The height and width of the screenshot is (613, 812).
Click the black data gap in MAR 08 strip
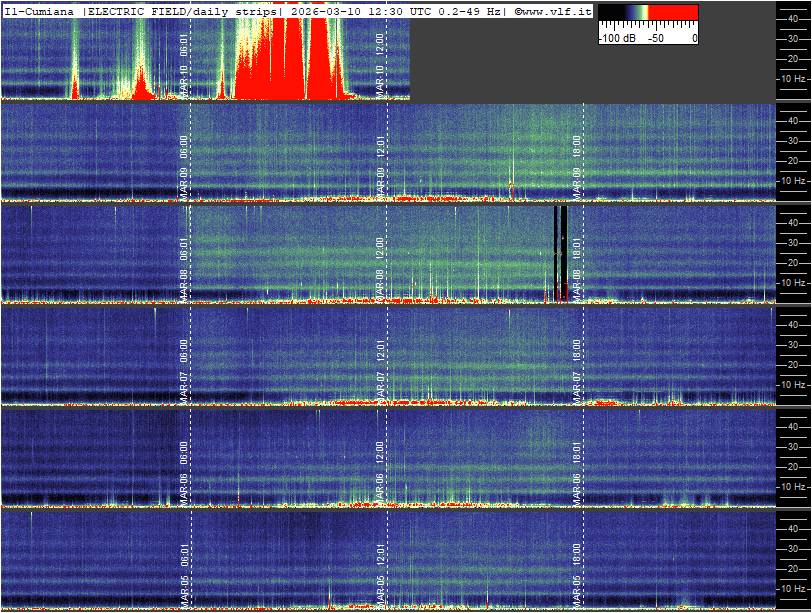point(560,250)
